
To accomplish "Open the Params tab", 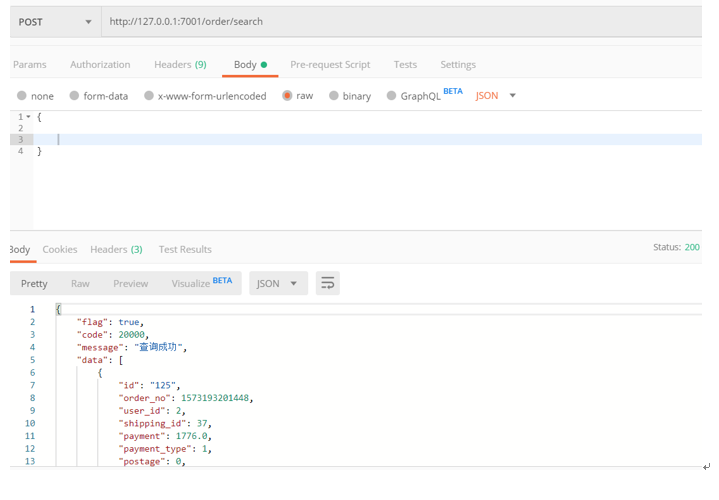I will point(30,65).
